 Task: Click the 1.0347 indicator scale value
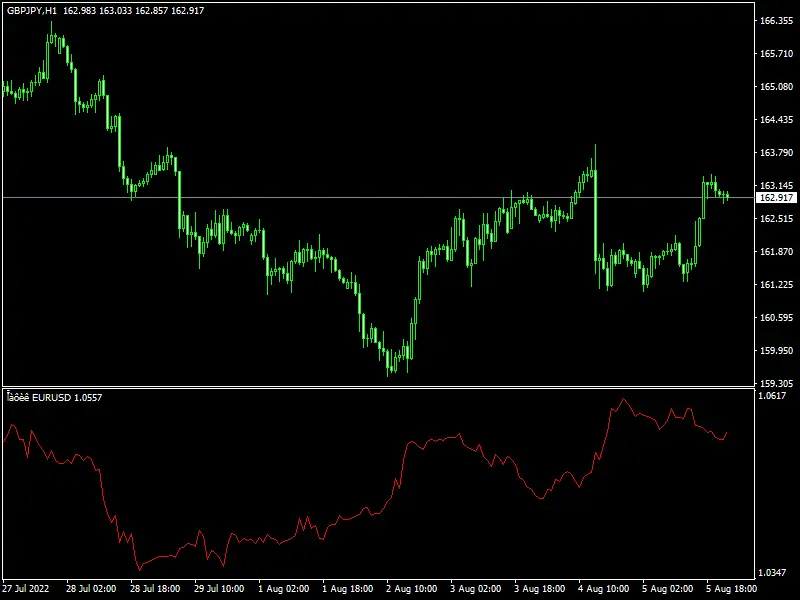(773, 572)
